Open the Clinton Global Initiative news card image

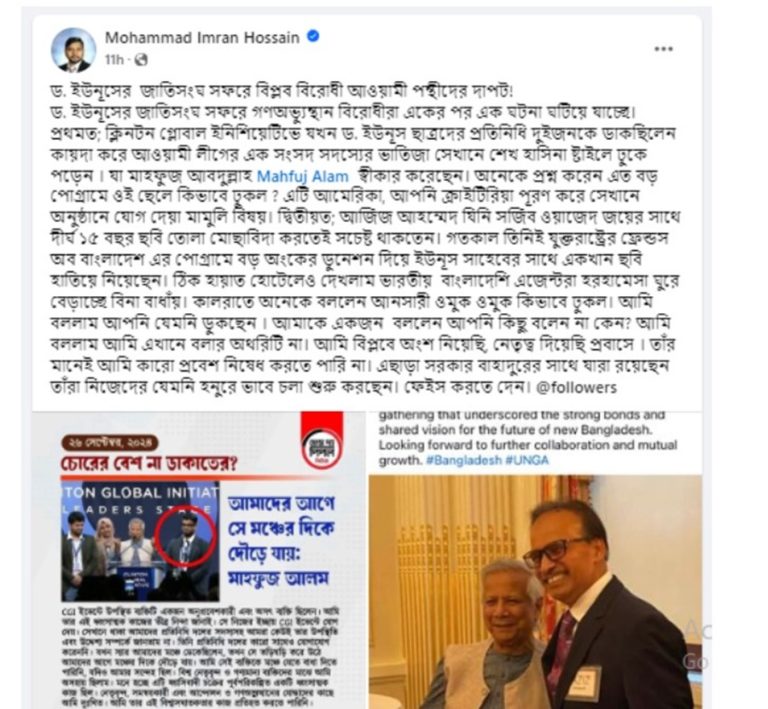pos(200,560)
